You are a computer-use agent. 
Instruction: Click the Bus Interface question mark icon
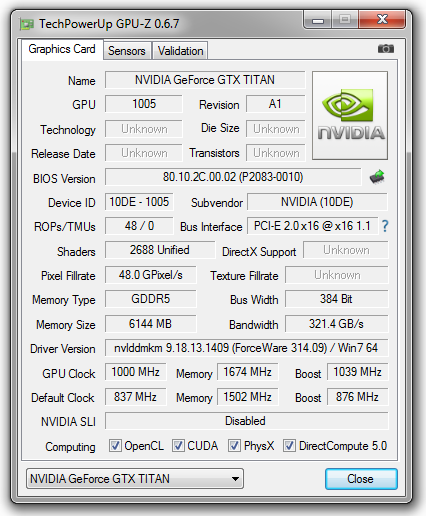pos(385,226)
